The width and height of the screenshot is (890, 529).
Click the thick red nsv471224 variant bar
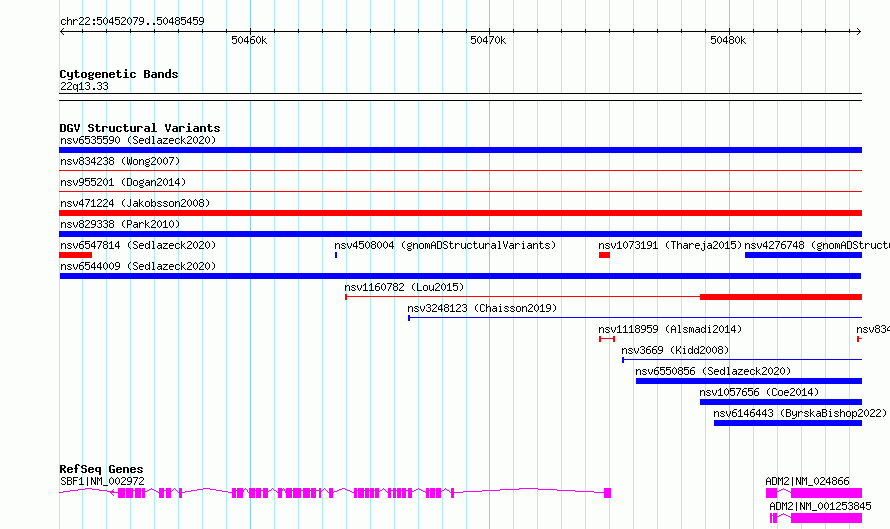pos(460,213)
